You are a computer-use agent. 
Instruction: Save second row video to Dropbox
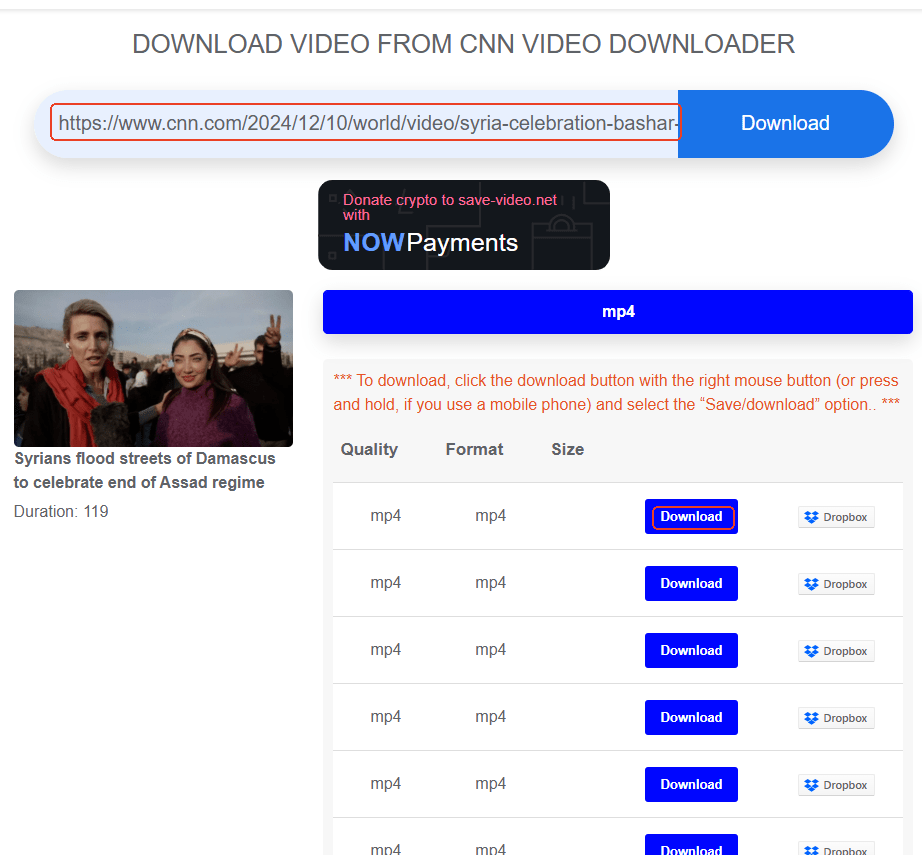pos(836,585)
